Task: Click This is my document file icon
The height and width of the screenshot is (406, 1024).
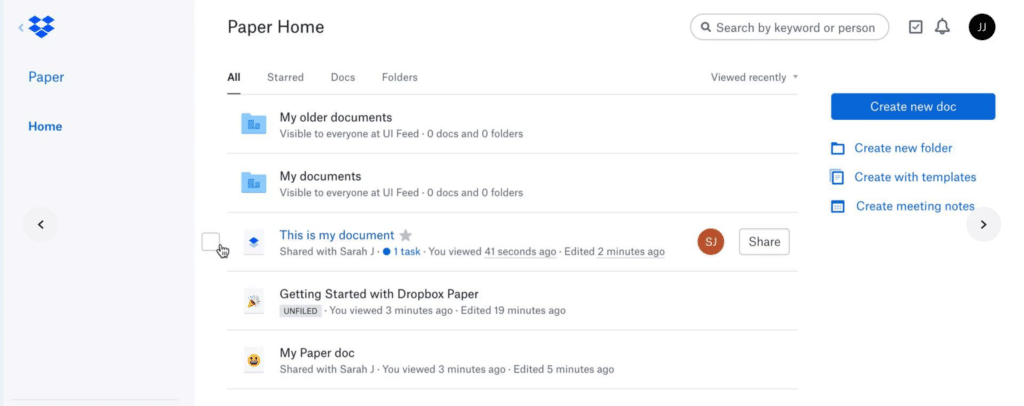Action: point(253,242)
